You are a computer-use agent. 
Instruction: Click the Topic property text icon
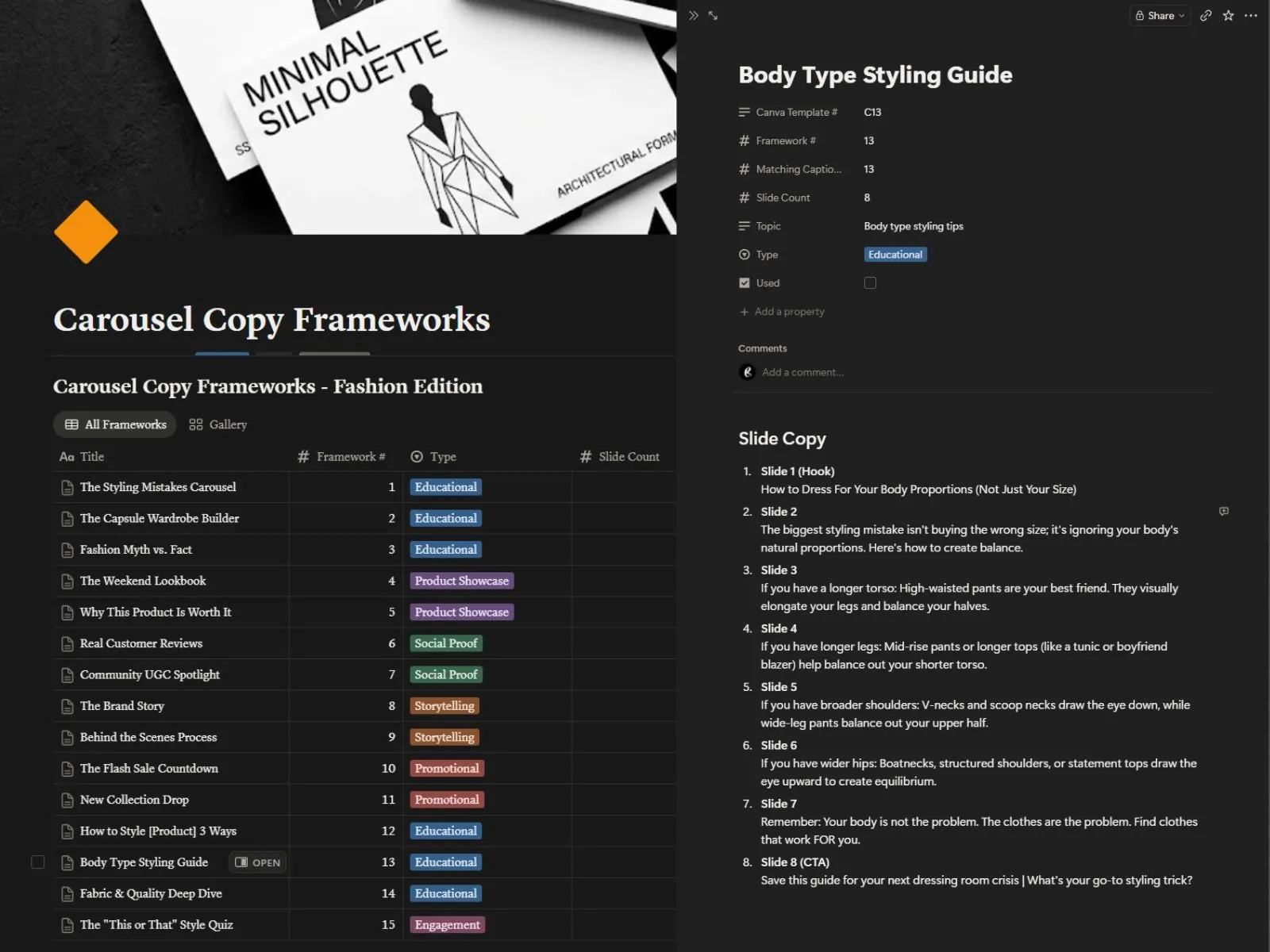click(x=745, y=226)
